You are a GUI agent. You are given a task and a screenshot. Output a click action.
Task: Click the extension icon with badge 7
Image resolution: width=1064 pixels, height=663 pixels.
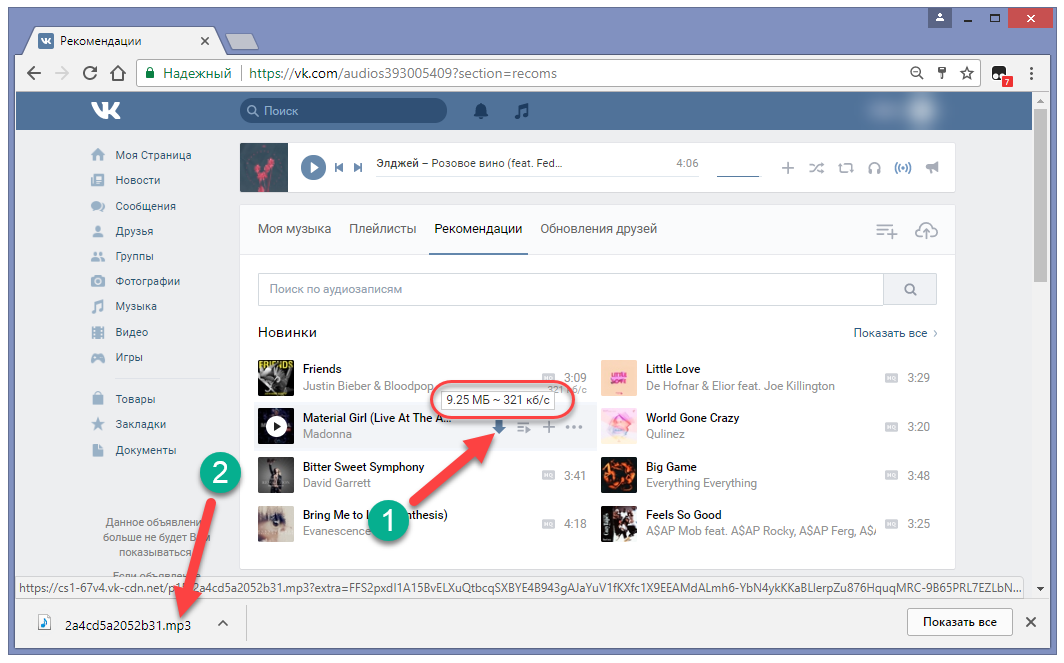point(1000,74)
